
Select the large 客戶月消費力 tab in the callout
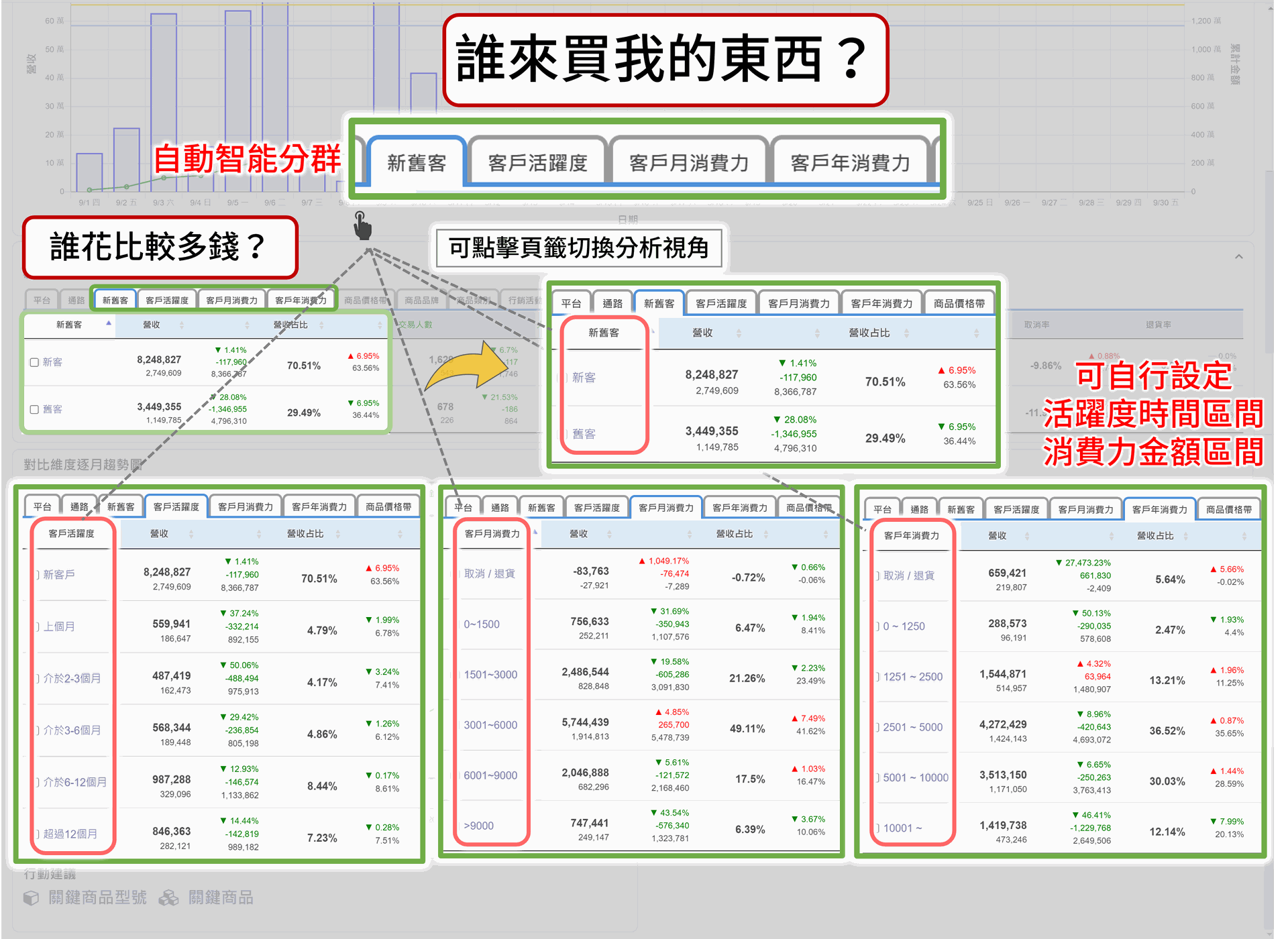pos(689,162)
